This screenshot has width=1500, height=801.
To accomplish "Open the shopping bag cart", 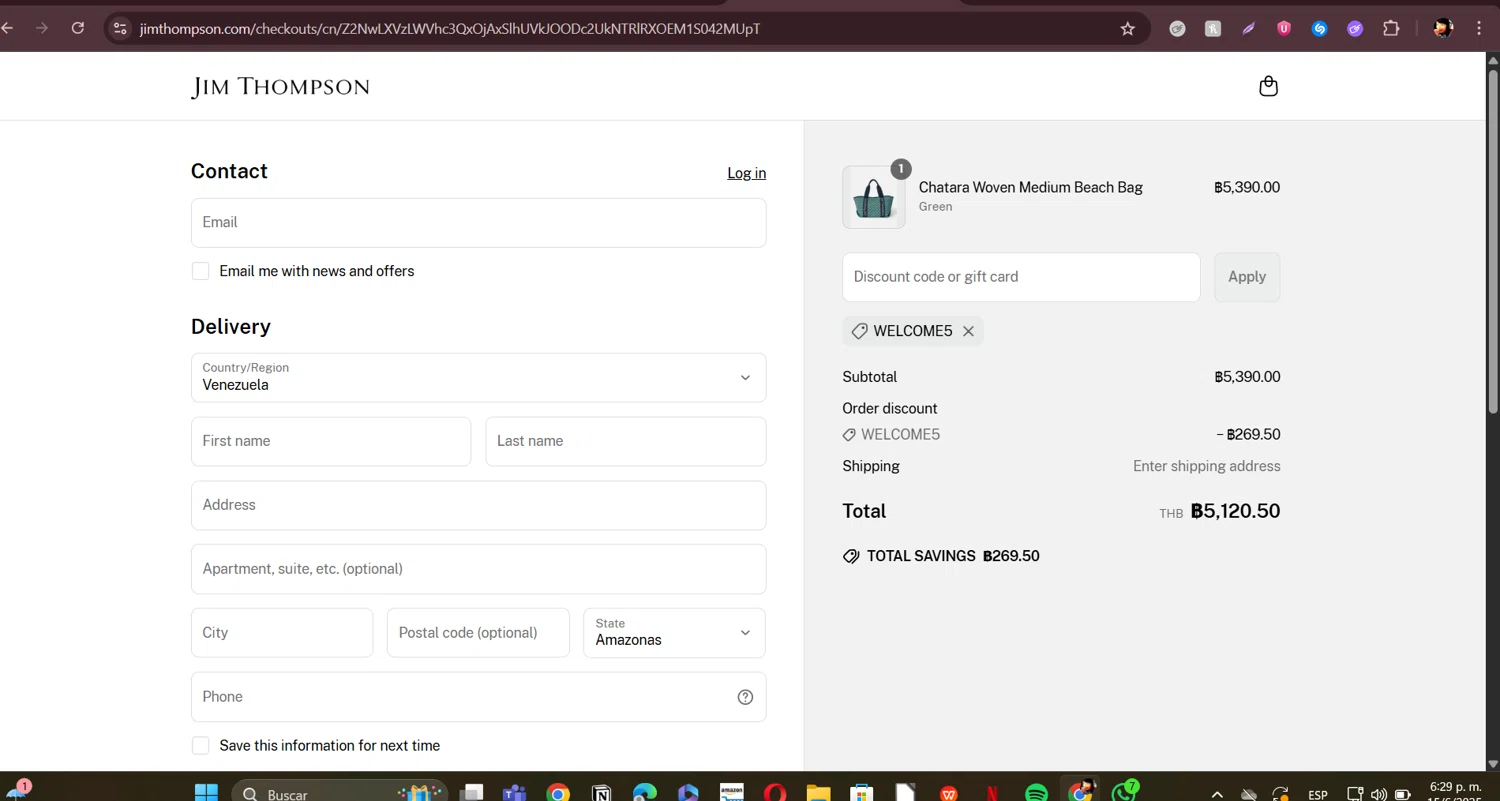I will click(1268, 86).
